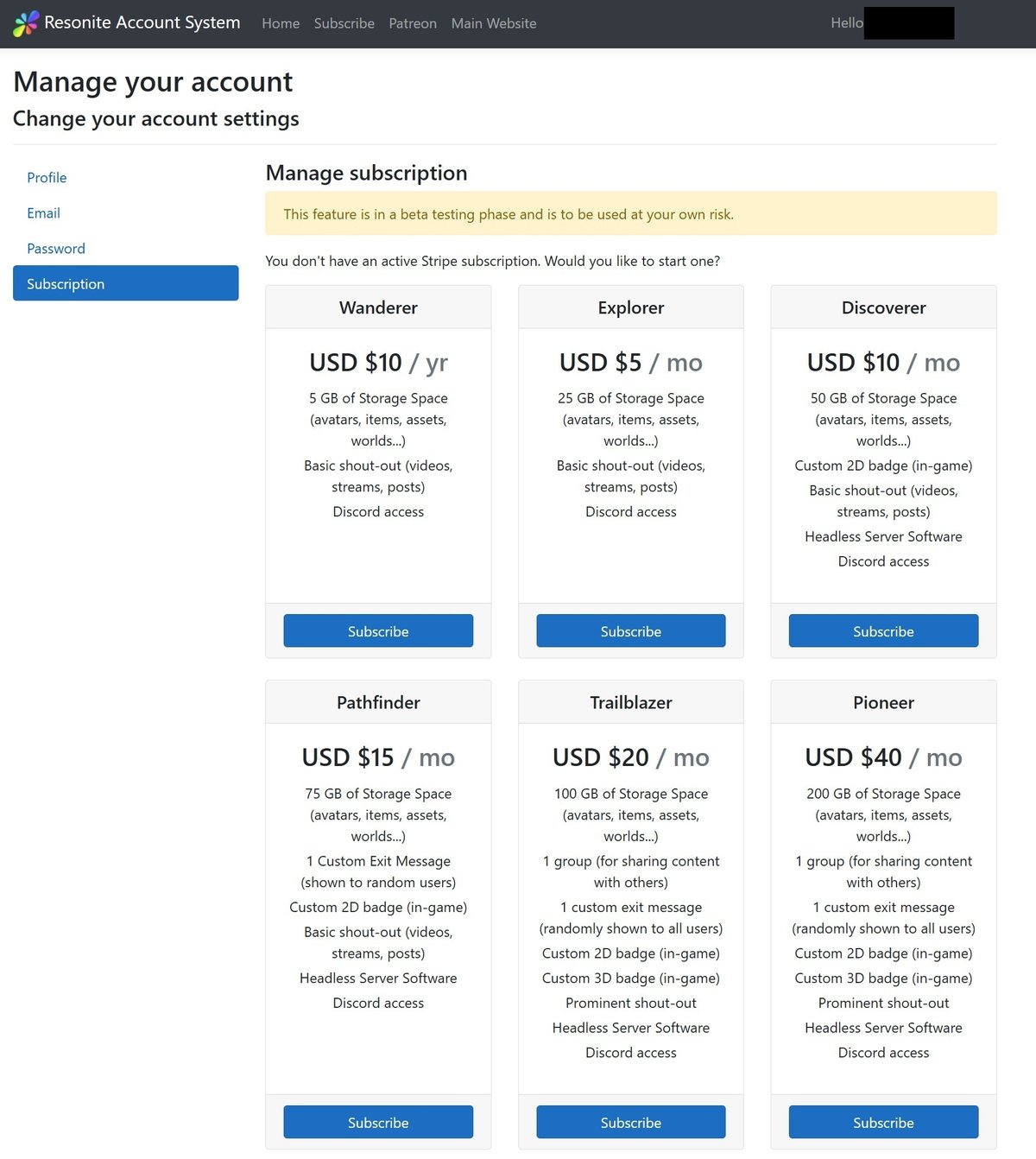
Task: Open Patreon navbar link
Action: coord(413,23)
